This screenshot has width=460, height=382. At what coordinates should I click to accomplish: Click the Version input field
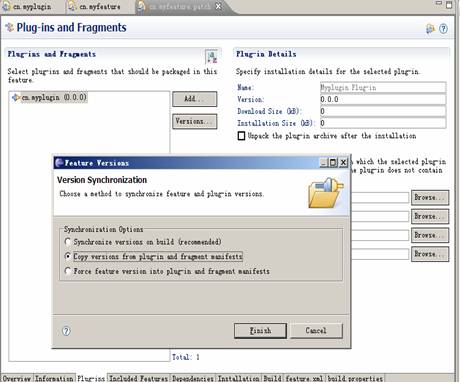click(x=383, y=99)
